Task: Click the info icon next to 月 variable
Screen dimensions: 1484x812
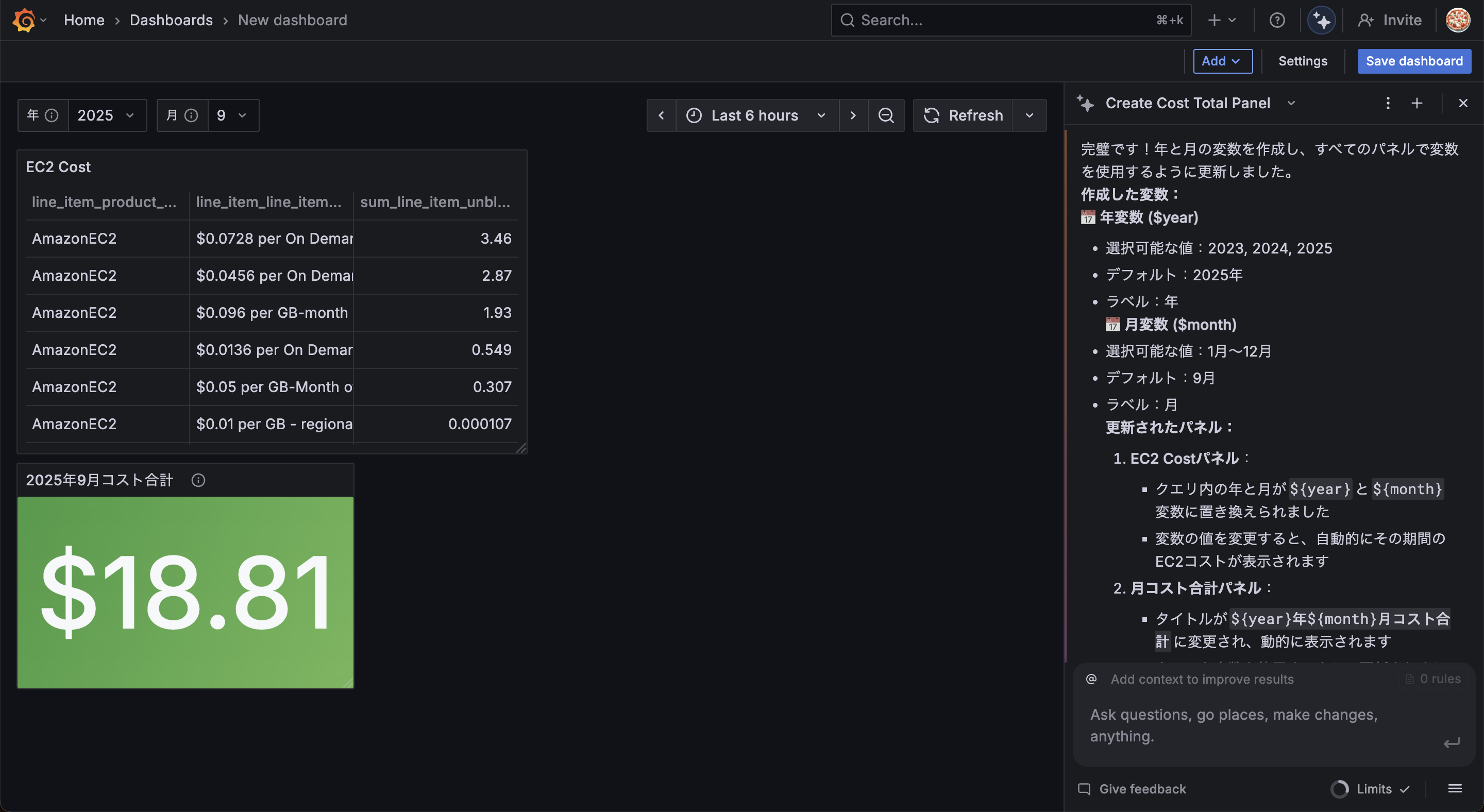Action: click(191, 115)
